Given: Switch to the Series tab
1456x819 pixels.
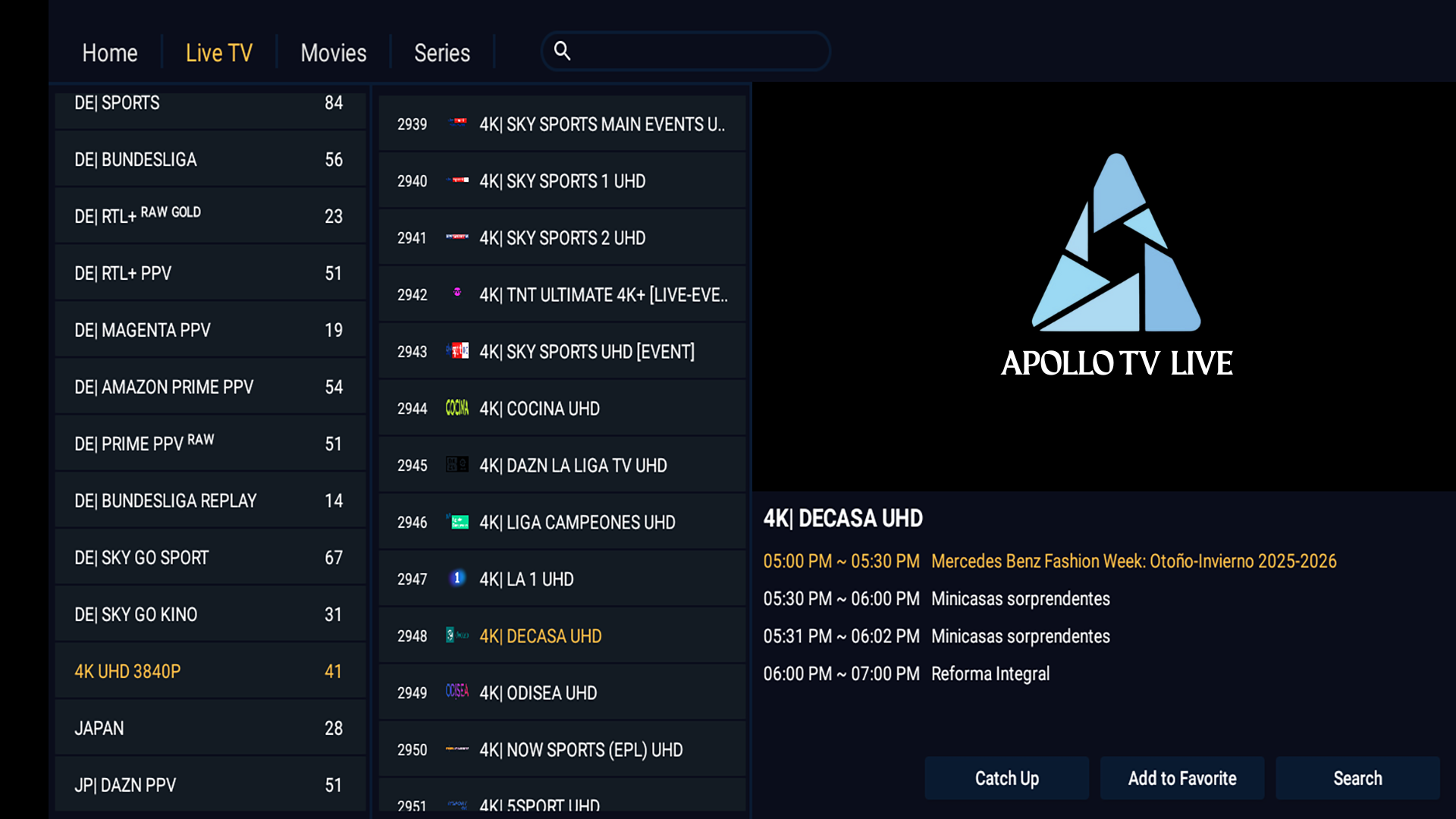Looking at the screenshot, I should [x=441, y=52].
